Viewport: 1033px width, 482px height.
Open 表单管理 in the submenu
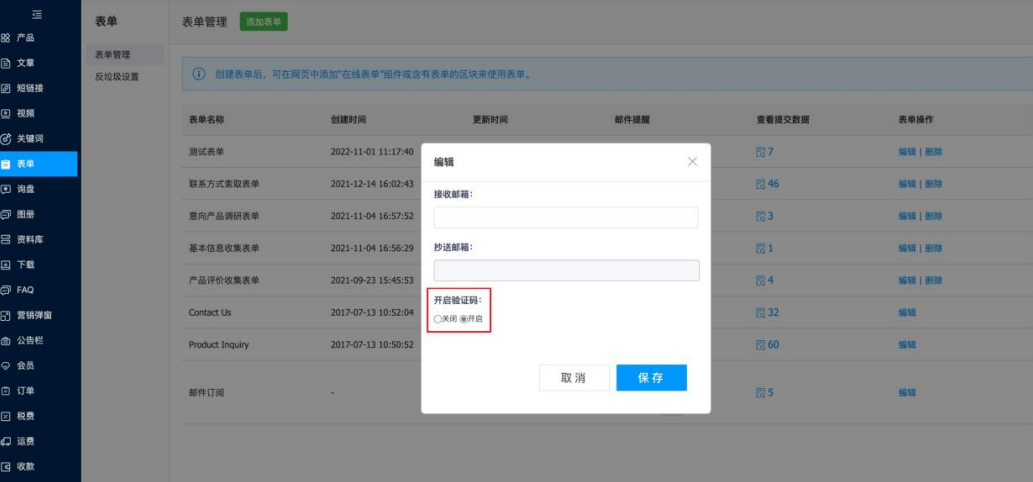point(112,55)
